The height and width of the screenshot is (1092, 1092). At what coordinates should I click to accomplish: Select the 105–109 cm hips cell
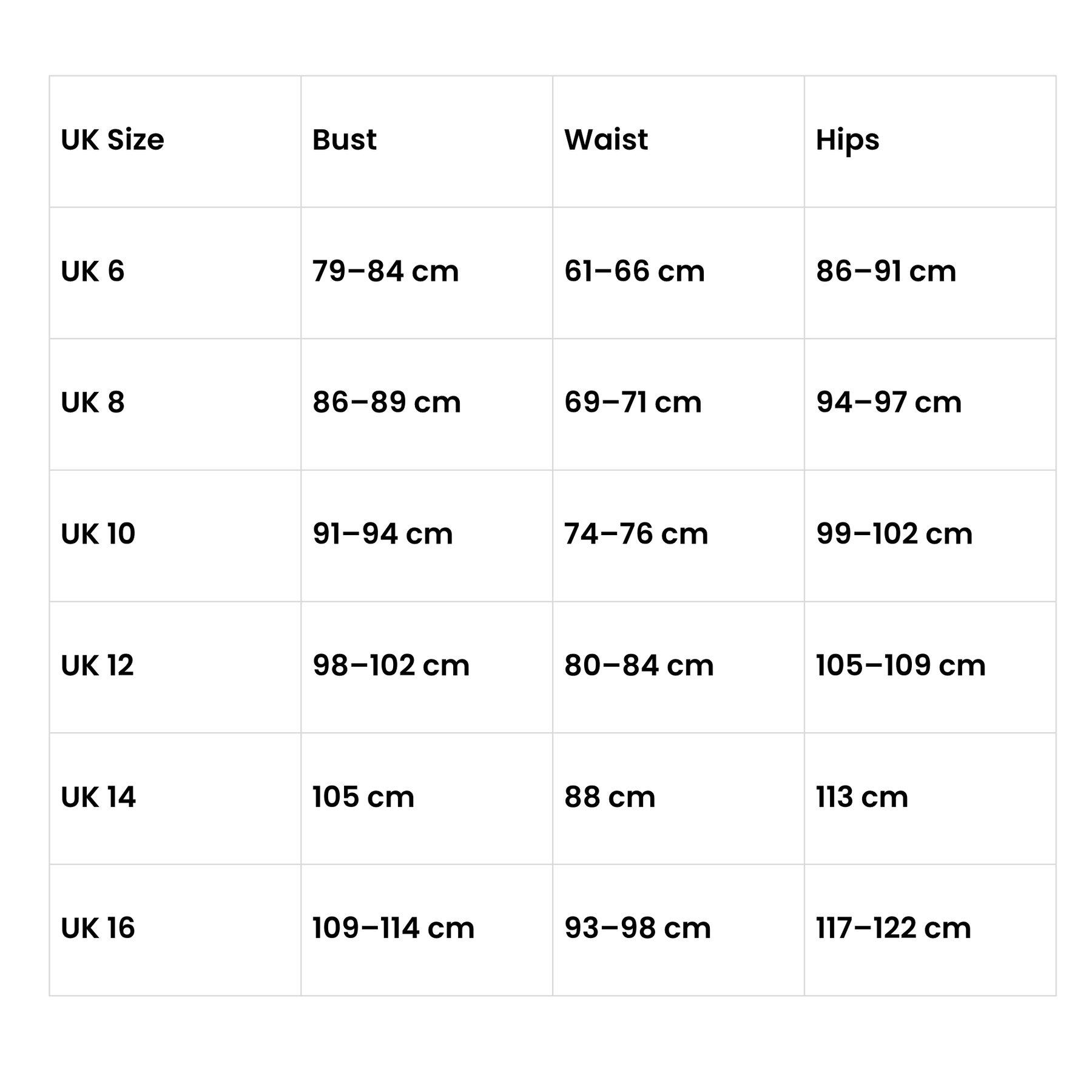(900, 666)
